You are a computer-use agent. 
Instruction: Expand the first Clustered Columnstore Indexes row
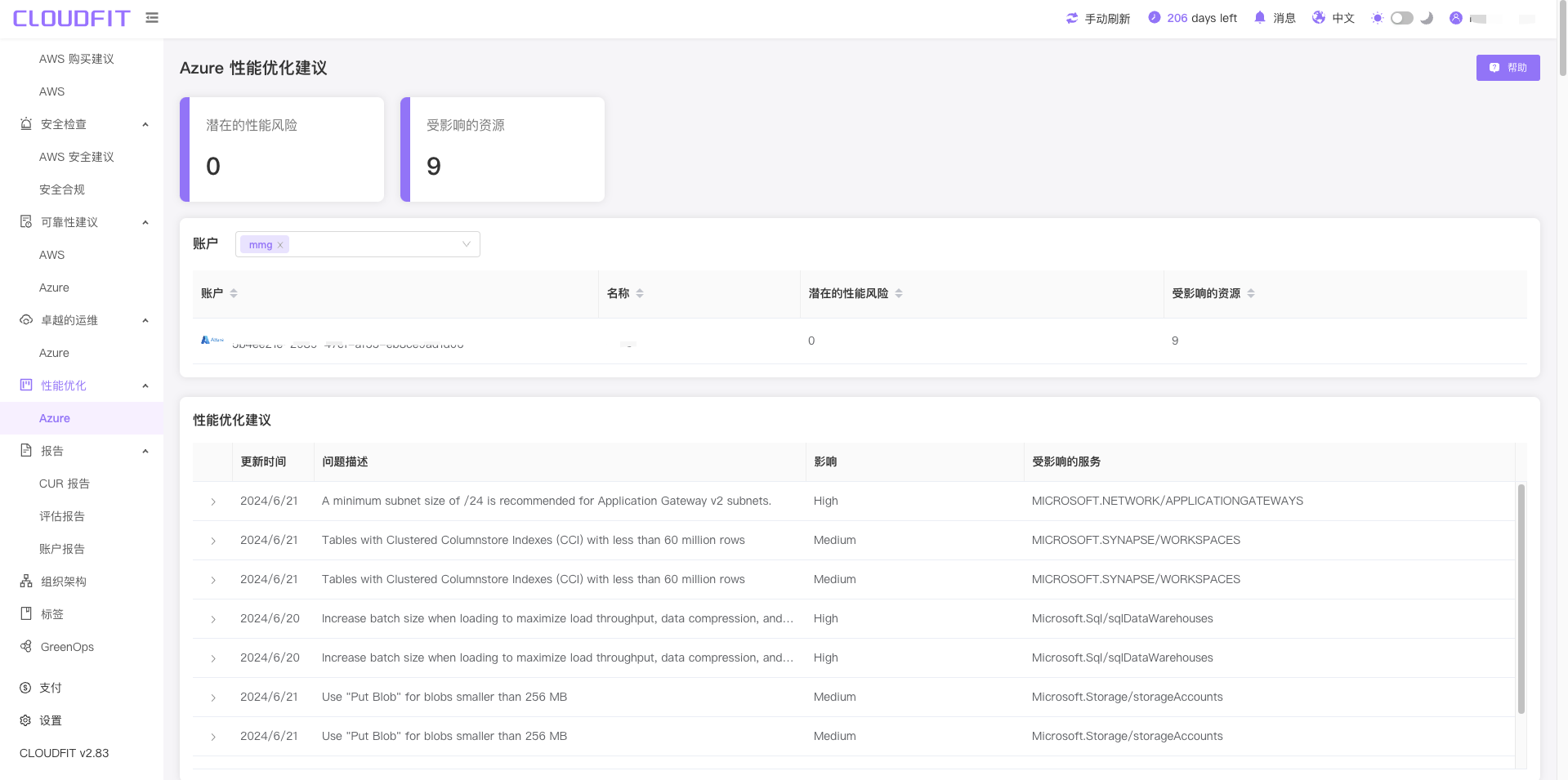tap(213, 541)
